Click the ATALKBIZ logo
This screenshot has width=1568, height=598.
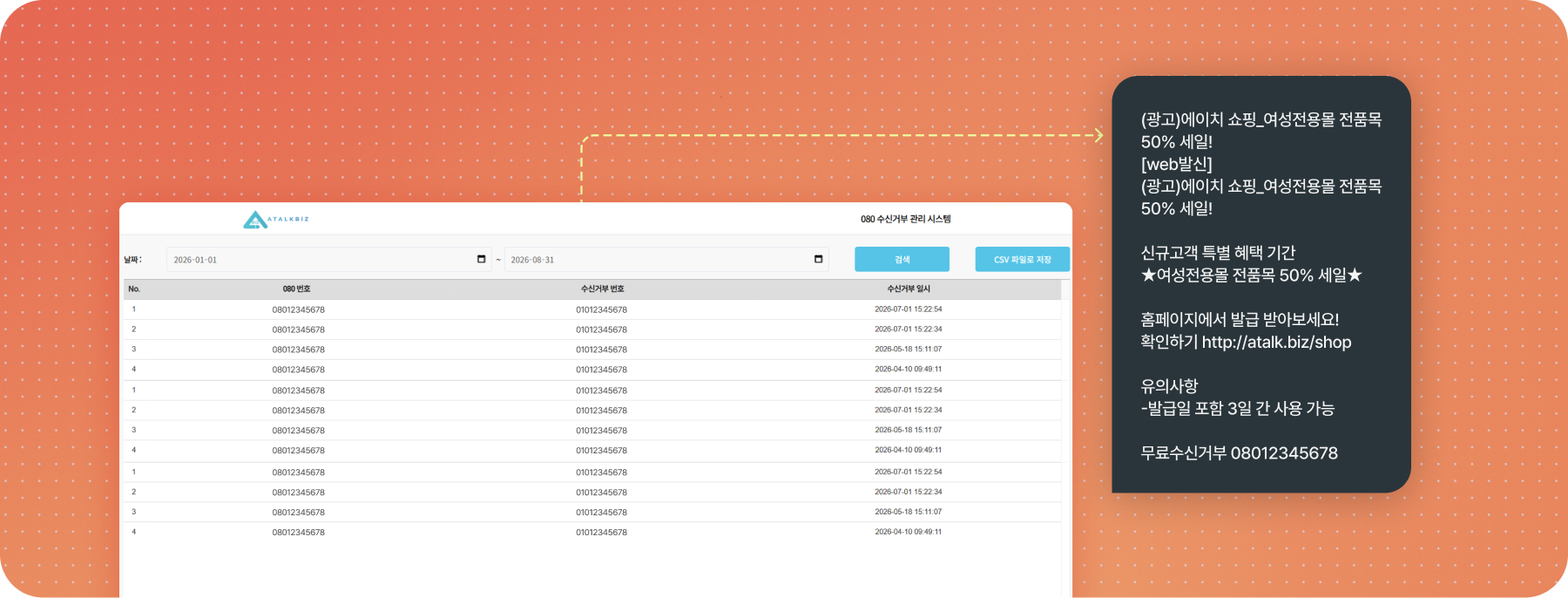pos(276,220)
